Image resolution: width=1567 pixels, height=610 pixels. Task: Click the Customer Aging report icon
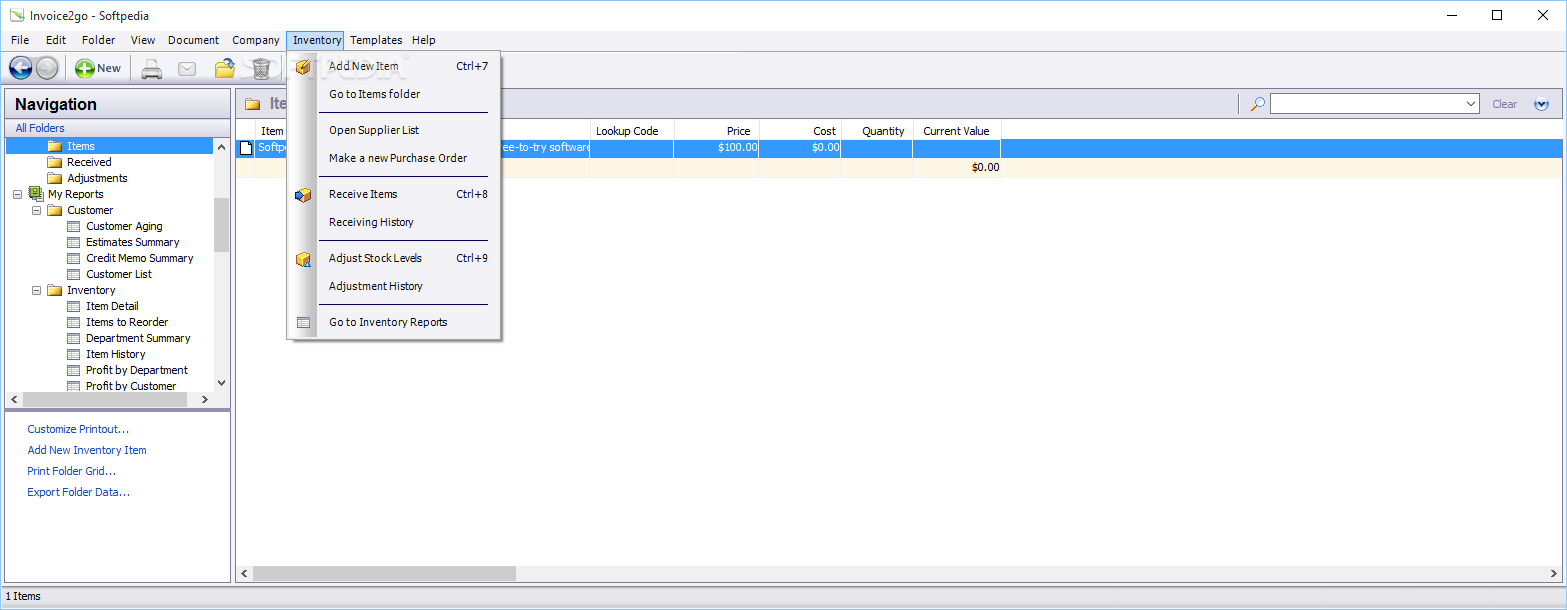(x=74, y=226)
